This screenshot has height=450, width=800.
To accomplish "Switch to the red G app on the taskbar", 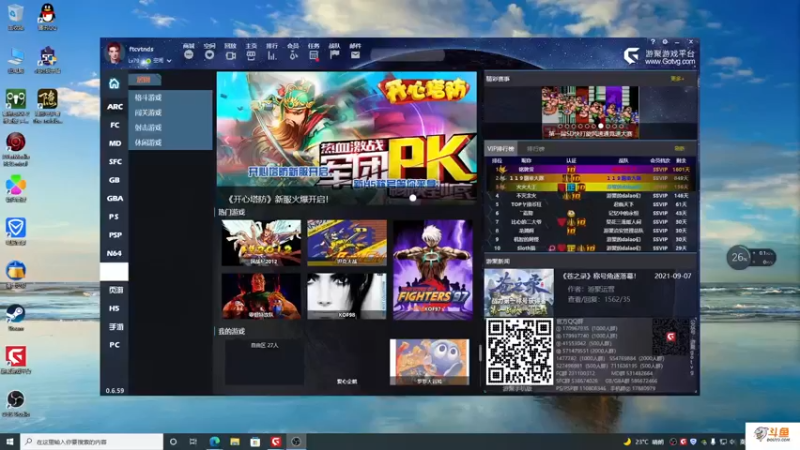I will 276,442.
